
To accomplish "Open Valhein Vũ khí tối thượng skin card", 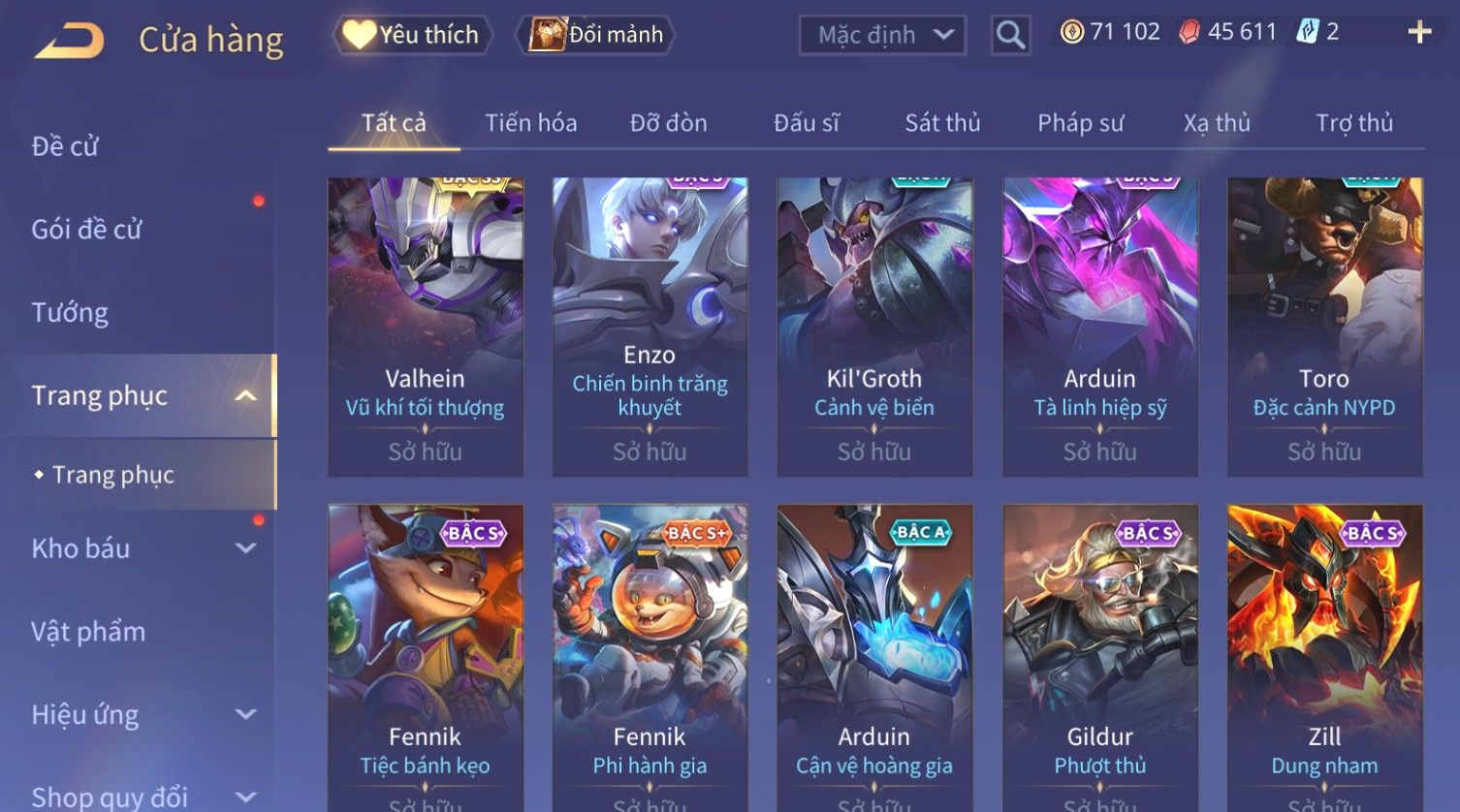I will [426, 327].
